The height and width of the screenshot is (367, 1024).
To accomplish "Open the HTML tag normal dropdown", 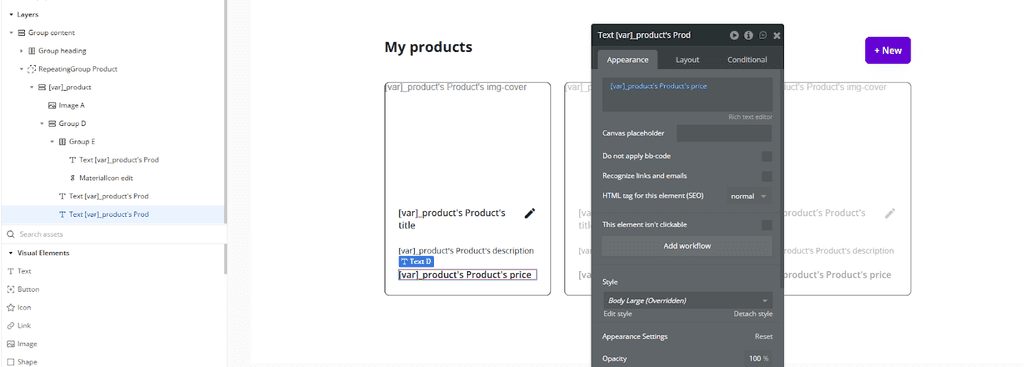I will point(749,196).
